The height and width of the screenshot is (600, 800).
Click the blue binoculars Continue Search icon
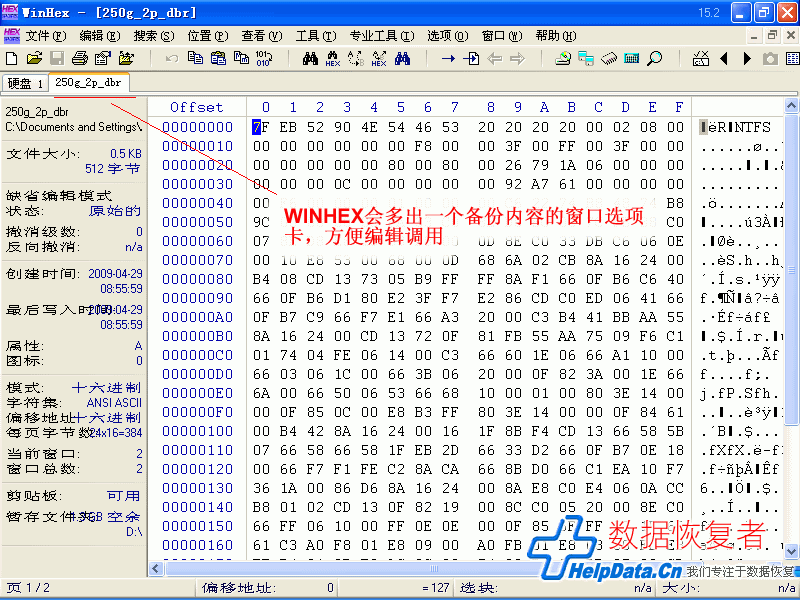coord(402,58)
